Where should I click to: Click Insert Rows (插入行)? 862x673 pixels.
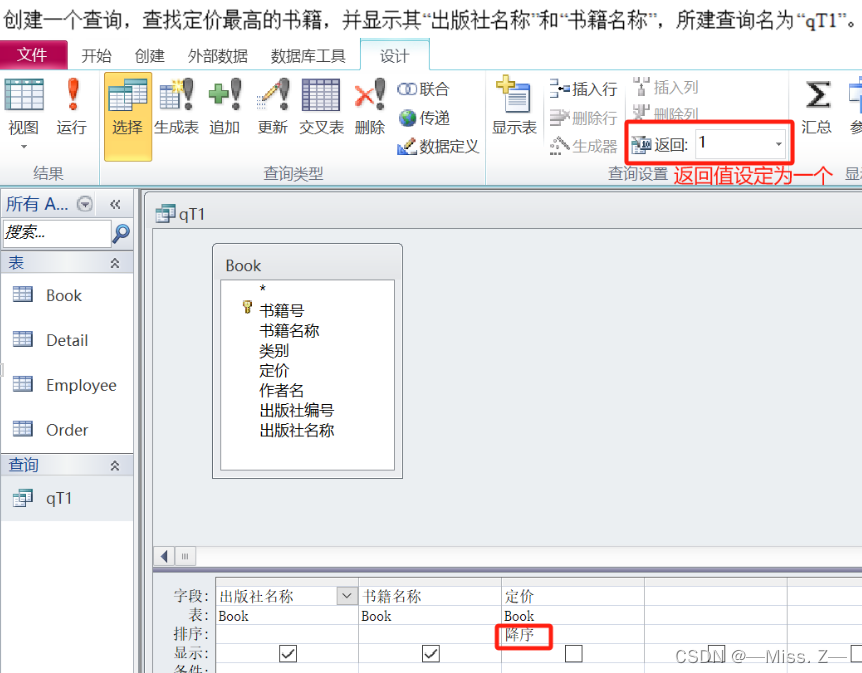tap(583, 89)
